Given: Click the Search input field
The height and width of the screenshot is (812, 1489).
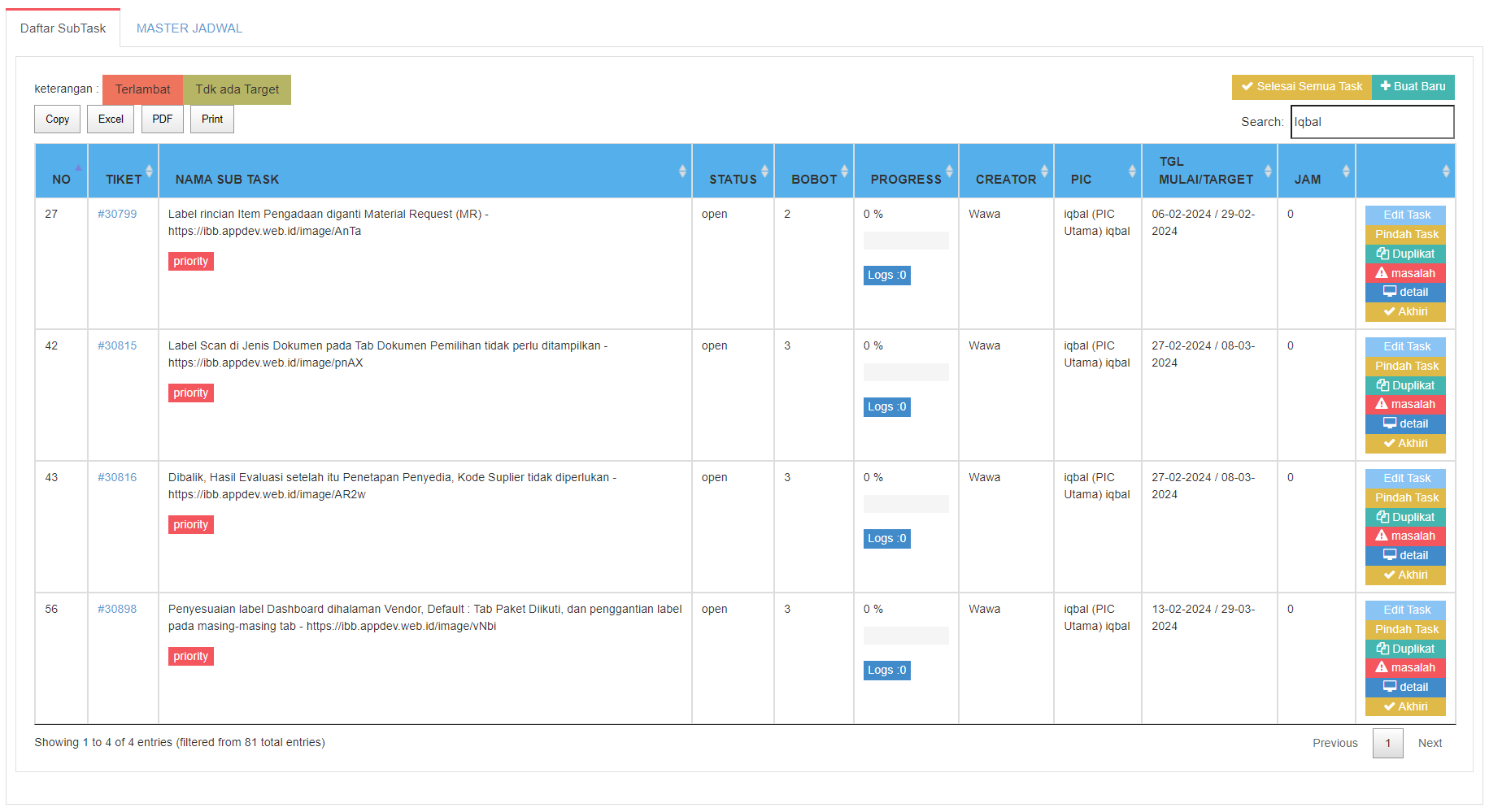Looking at the screenshot, I should coord(1371,122).
